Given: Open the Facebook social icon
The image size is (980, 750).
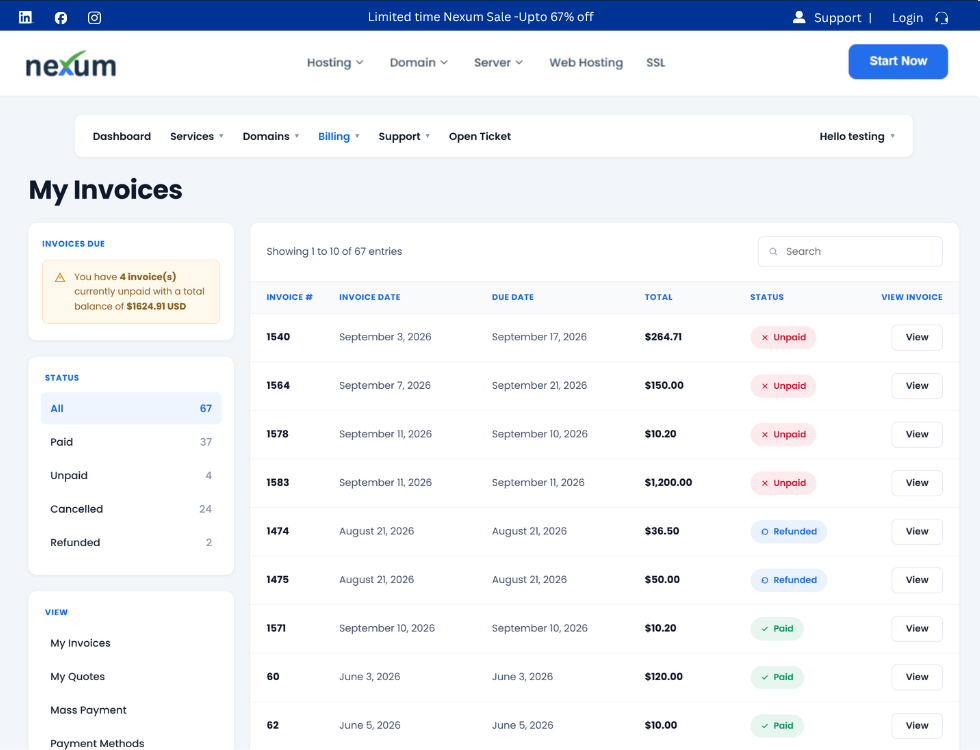Looking at the screenshot, I should point(61,18).
